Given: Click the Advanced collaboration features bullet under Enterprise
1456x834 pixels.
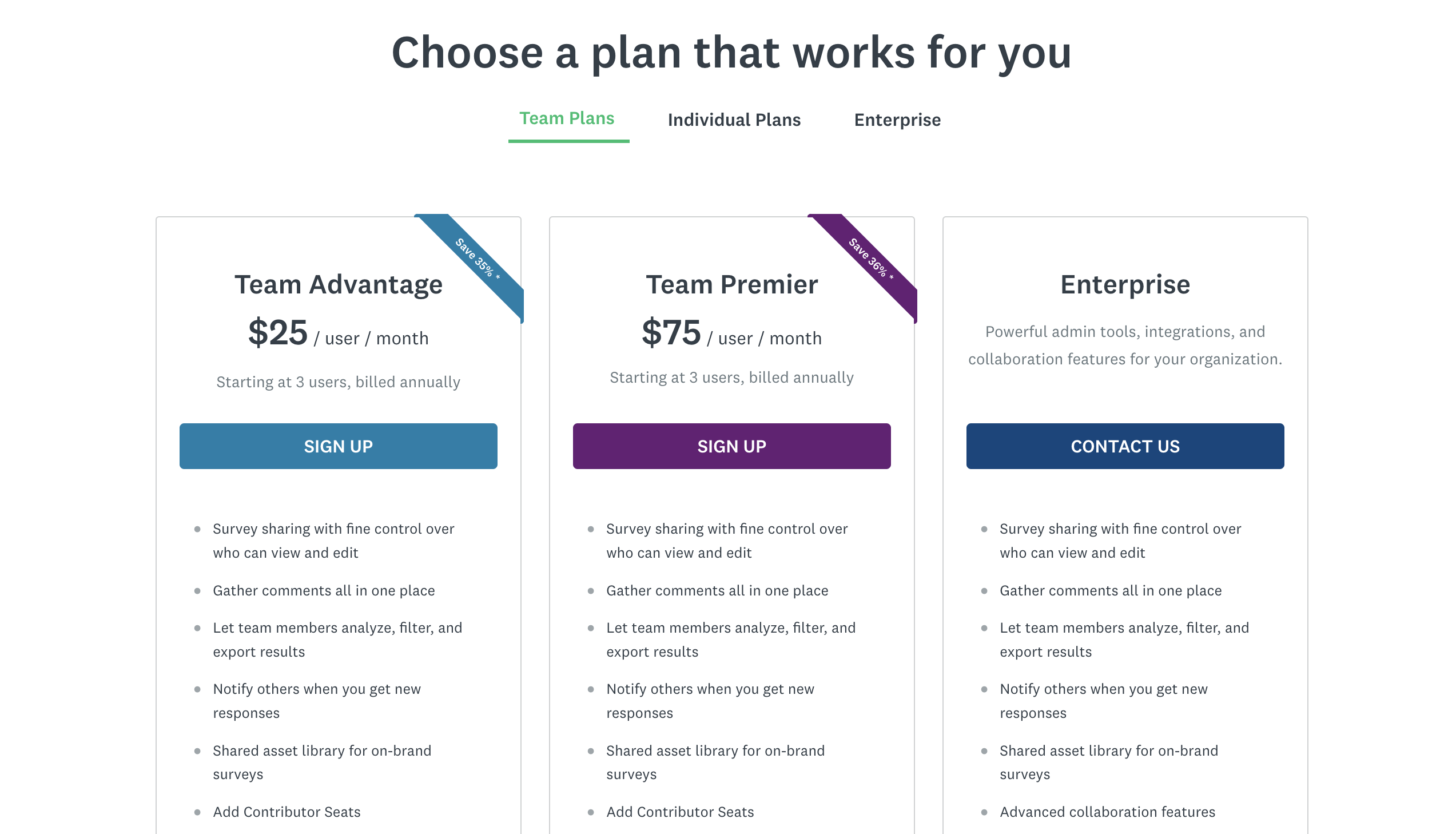Looking at the screenshot, I should [x=1107, y=812].
